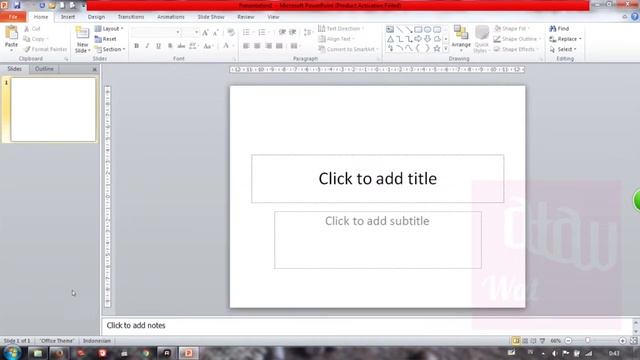This screenshot has height=360, width=640.
Task: Click the Strikethrough button
Action: point(181,46)
